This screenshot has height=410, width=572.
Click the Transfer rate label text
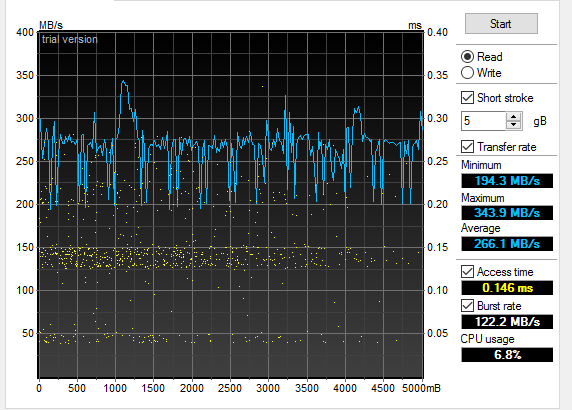click(507, 147)
